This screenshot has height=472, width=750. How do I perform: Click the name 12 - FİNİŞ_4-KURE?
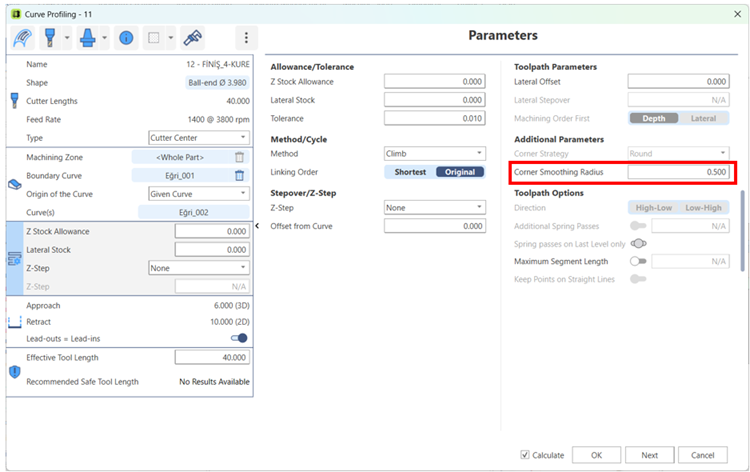tap(218, 64)
